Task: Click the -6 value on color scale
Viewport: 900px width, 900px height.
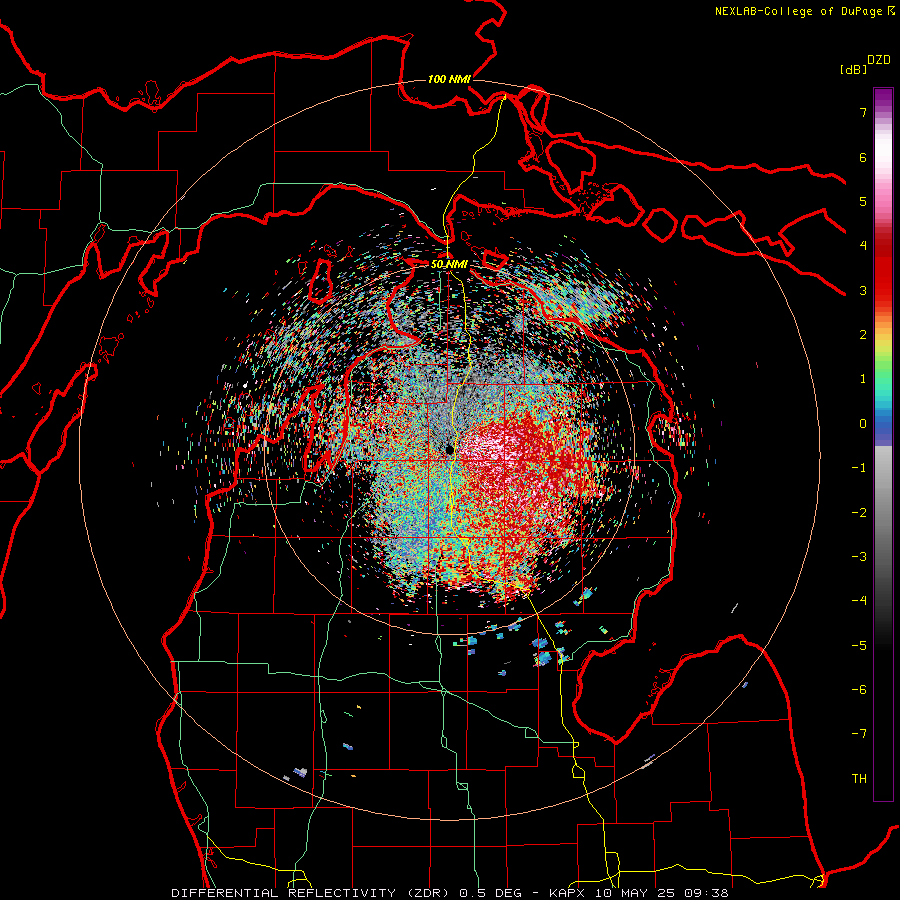Action: pyautogui.click(x=859, y=690)
